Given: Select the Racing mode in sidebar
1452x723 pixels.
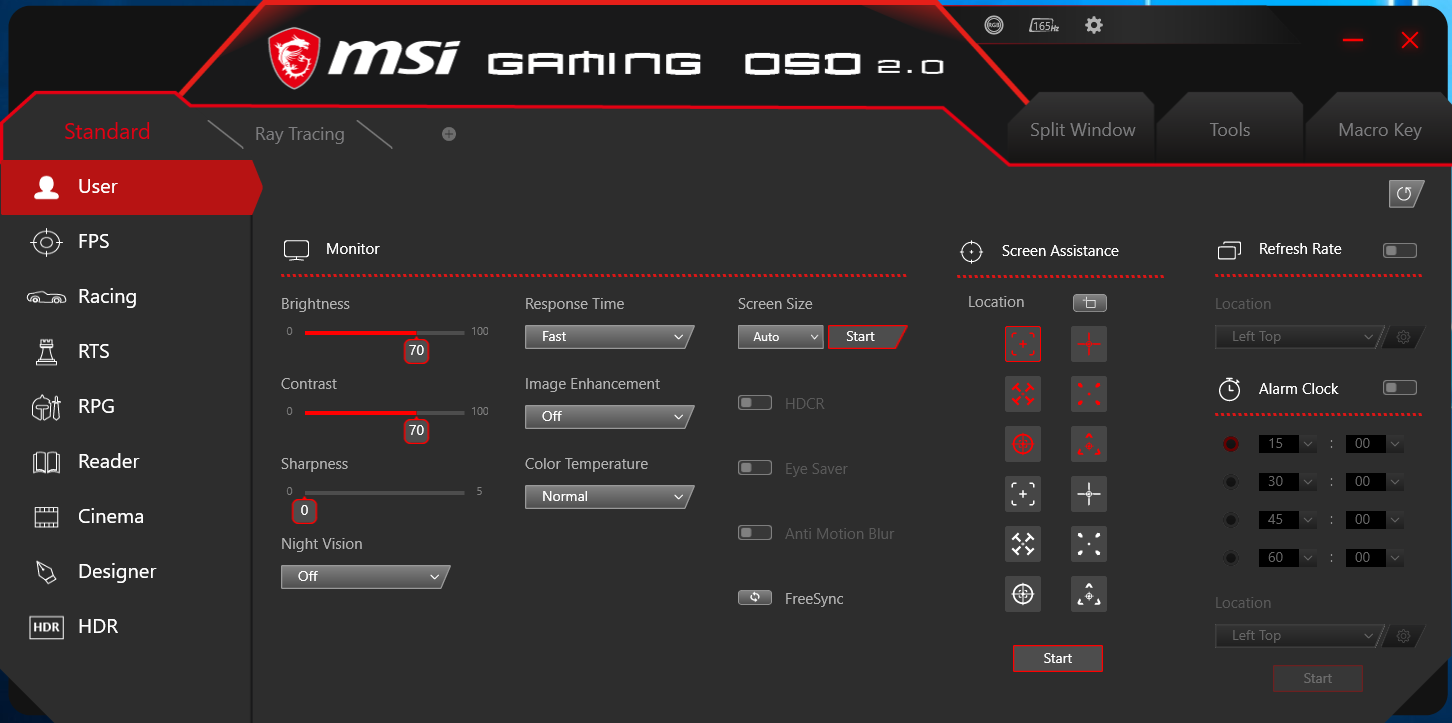Looking at the screenshot, I should (125, 297).
